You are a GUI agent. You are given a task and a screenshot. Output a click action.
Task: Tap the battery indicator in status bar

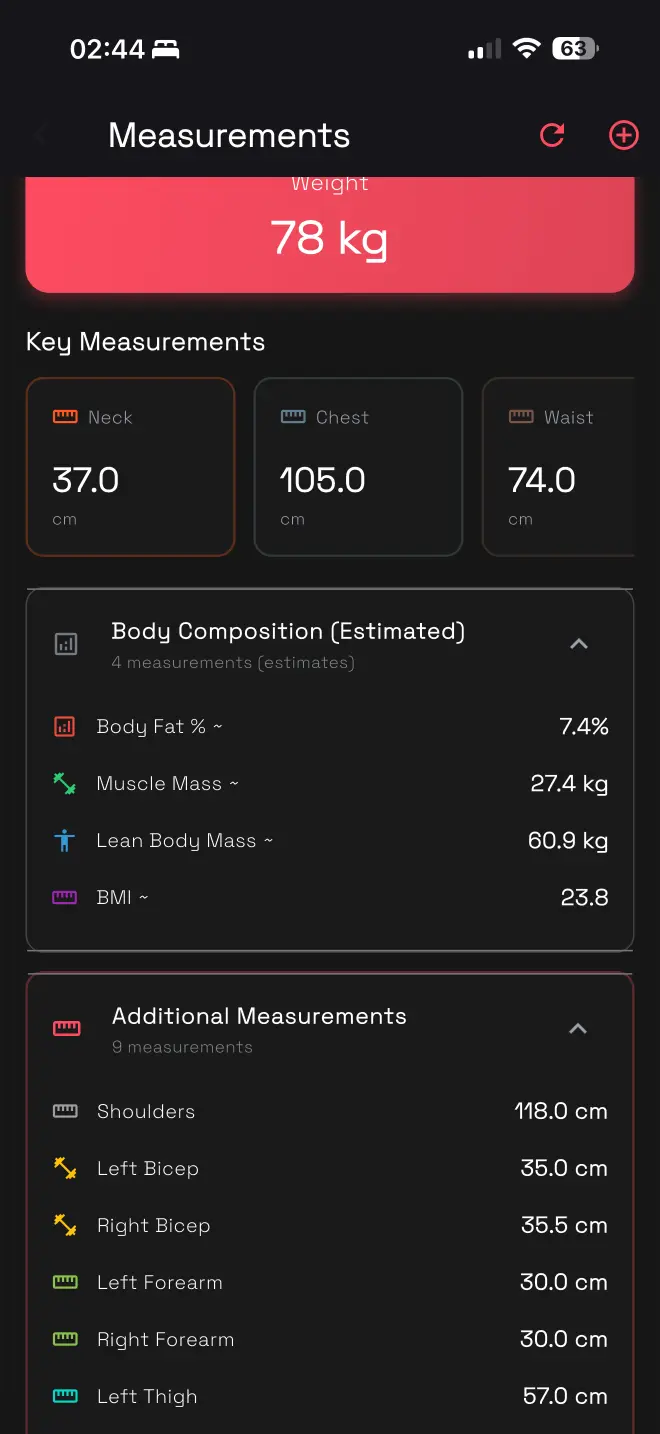(x=575, y=49)
